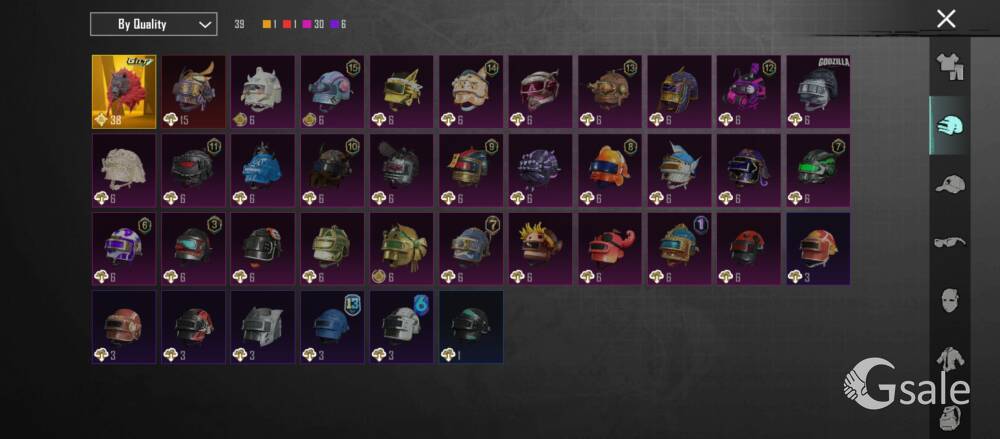Open the jacket category icon
Image resolution: width=1000 pixels, height=439 pixels.
pyautogui.click(x=950, y=359)
